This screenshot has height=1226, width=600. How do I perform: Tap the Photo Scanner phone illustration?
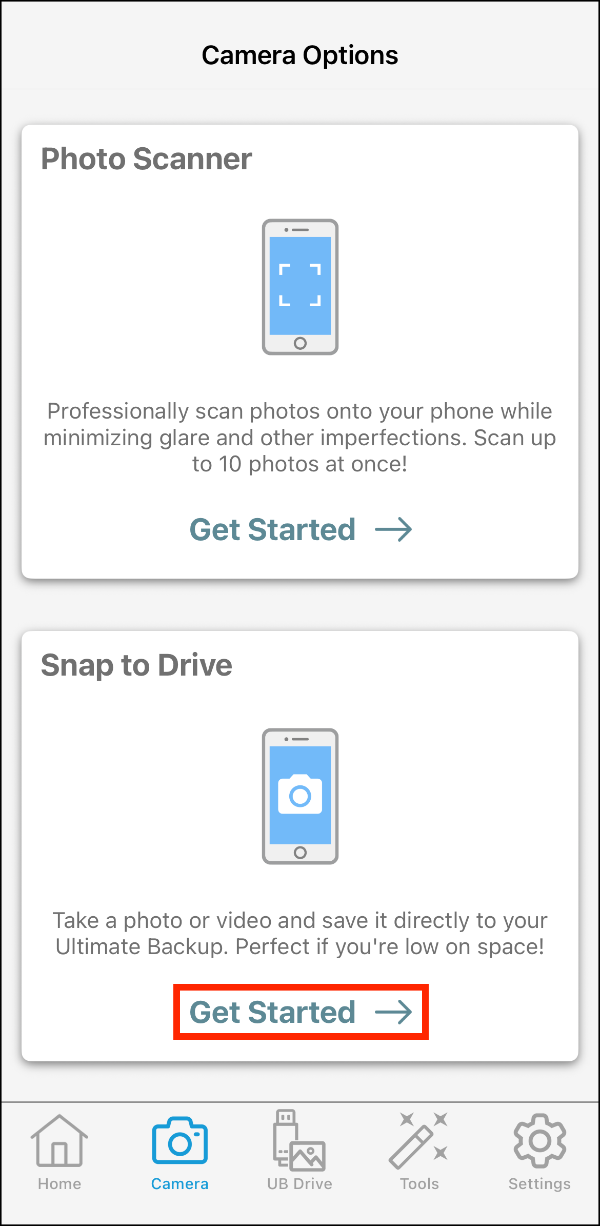300,287
